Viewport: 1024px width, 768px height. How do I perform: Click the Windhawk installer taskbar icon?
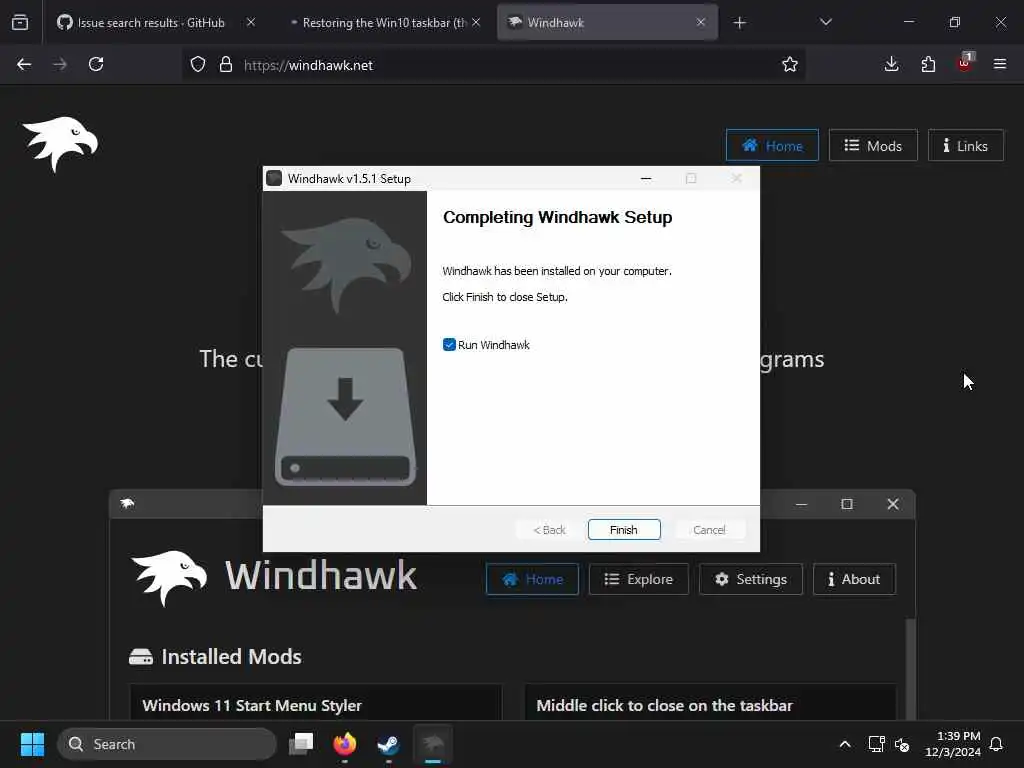pos(433,744)
